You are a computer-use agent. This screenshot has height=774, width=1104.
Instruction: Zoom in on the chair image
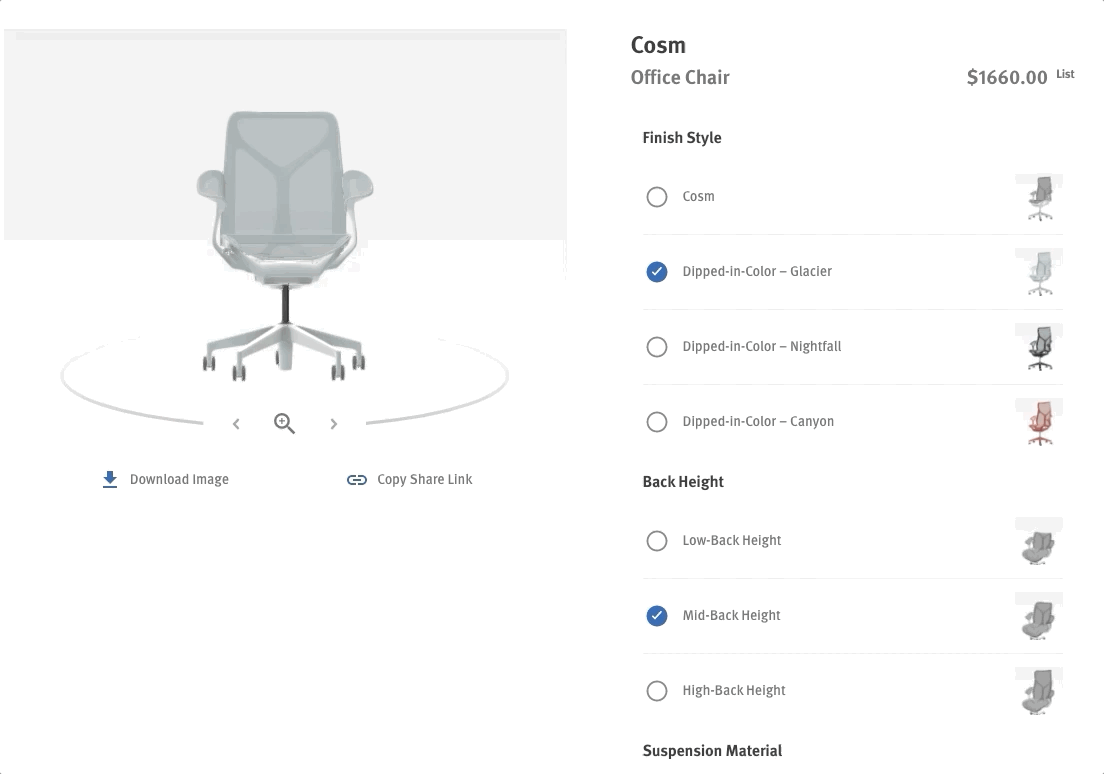285,424
